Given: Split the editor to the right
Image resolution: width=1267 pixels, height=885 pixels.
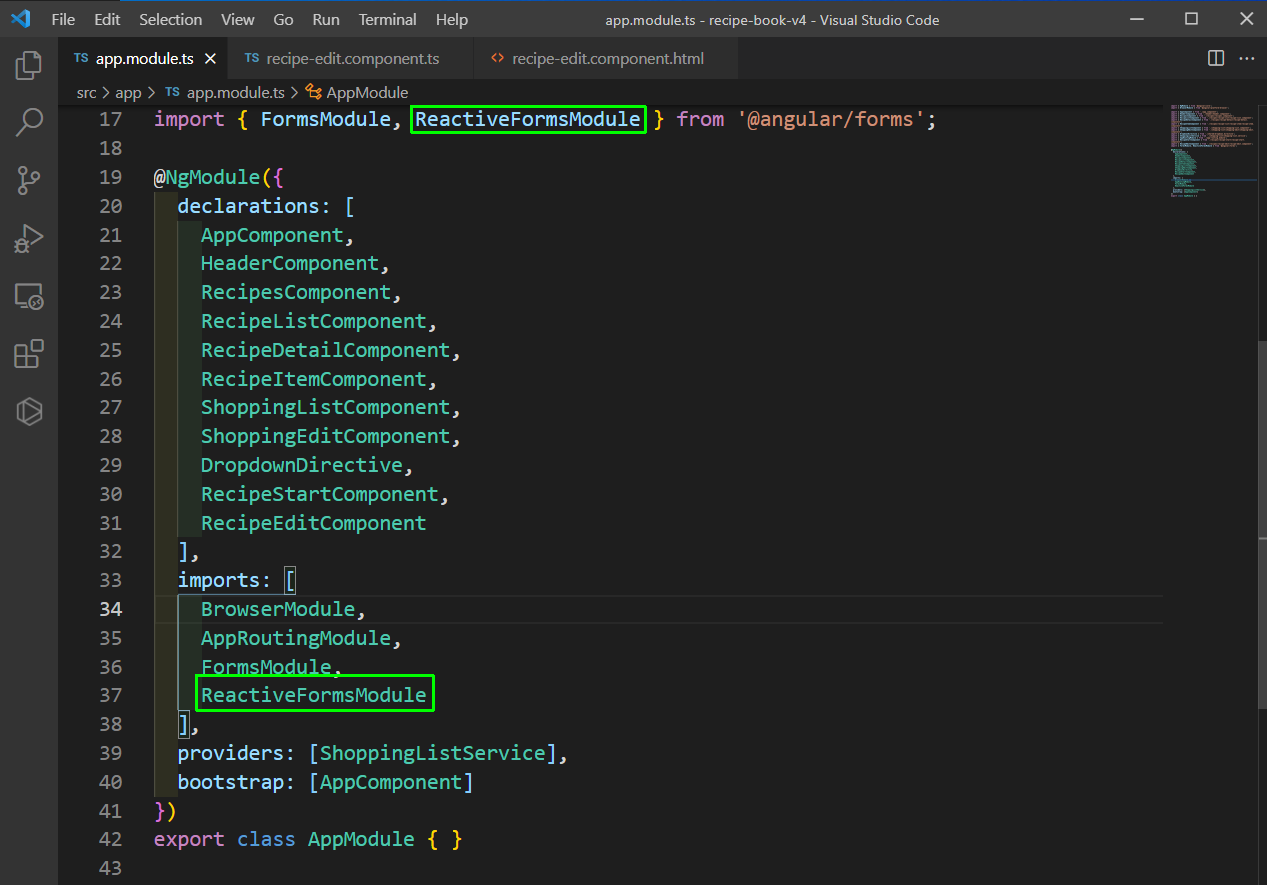Looking at the screenshot, I should (1216, 59).
